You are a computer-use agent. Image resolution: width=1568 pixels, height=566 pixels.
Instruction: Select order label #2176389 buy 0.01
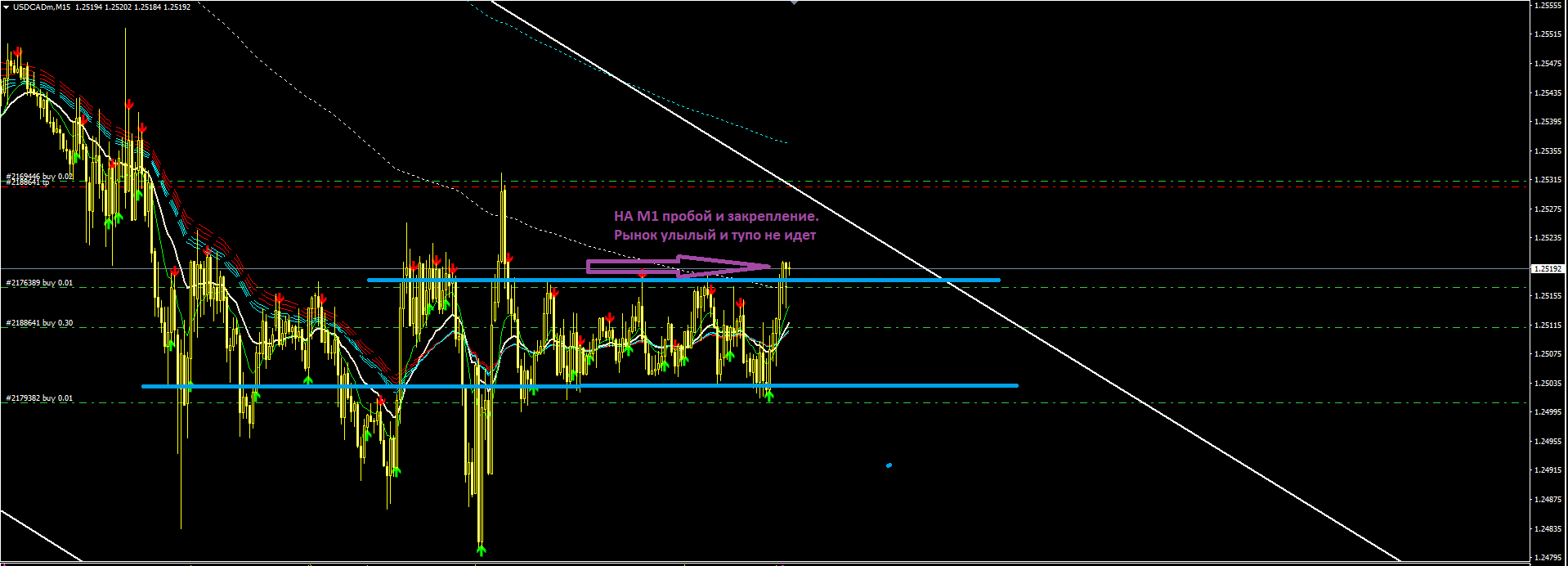(39, 283)
